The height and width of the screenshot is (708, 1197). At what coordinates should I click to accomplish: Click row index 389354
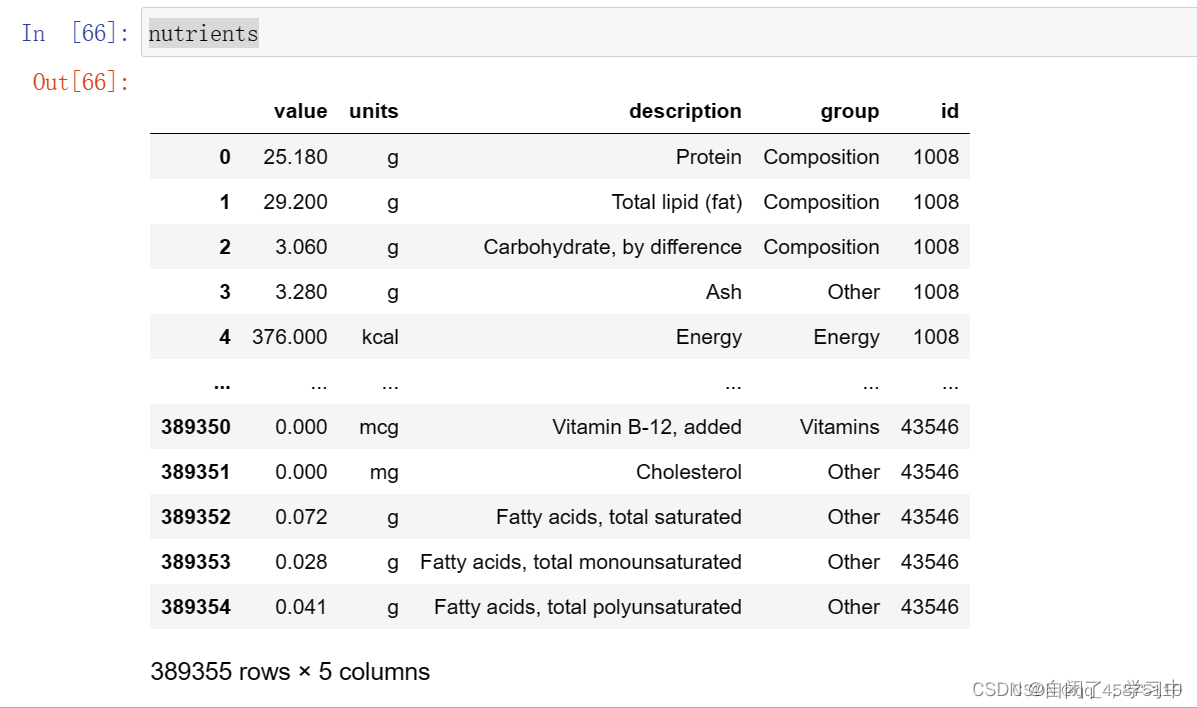tap(196, 607)
